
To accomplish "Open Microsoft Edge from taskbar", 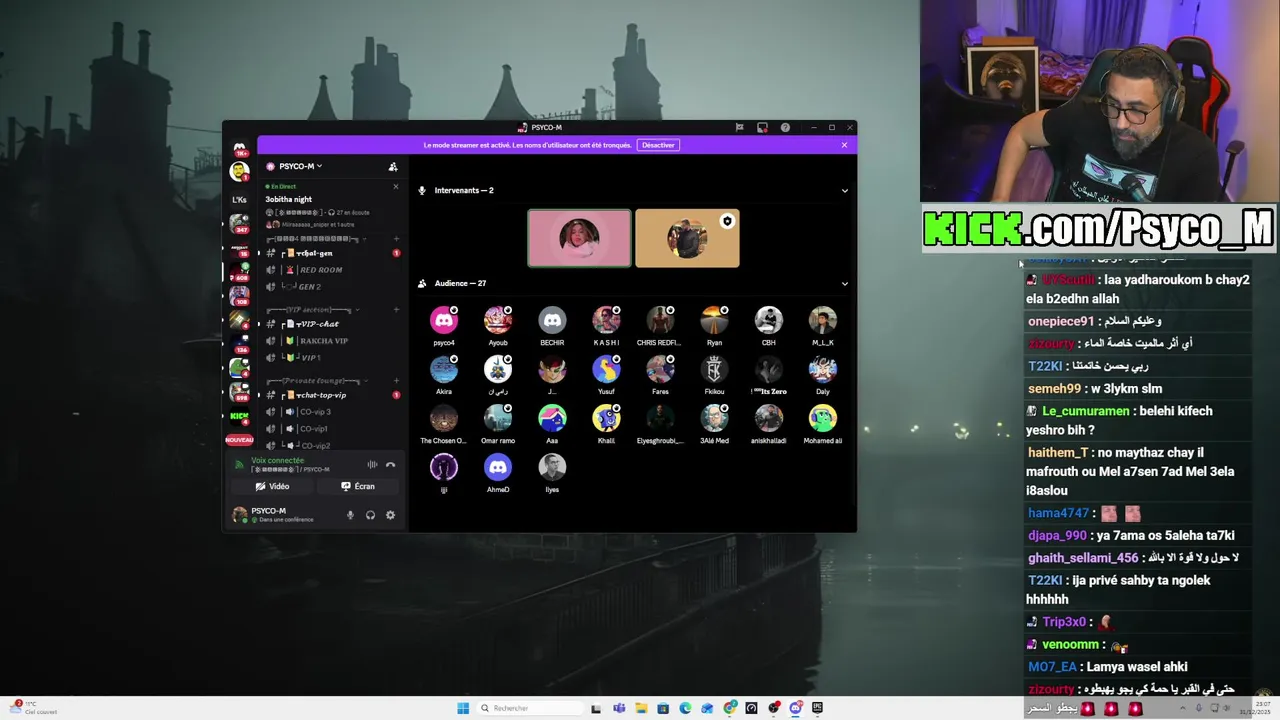I will pos(685,708).
